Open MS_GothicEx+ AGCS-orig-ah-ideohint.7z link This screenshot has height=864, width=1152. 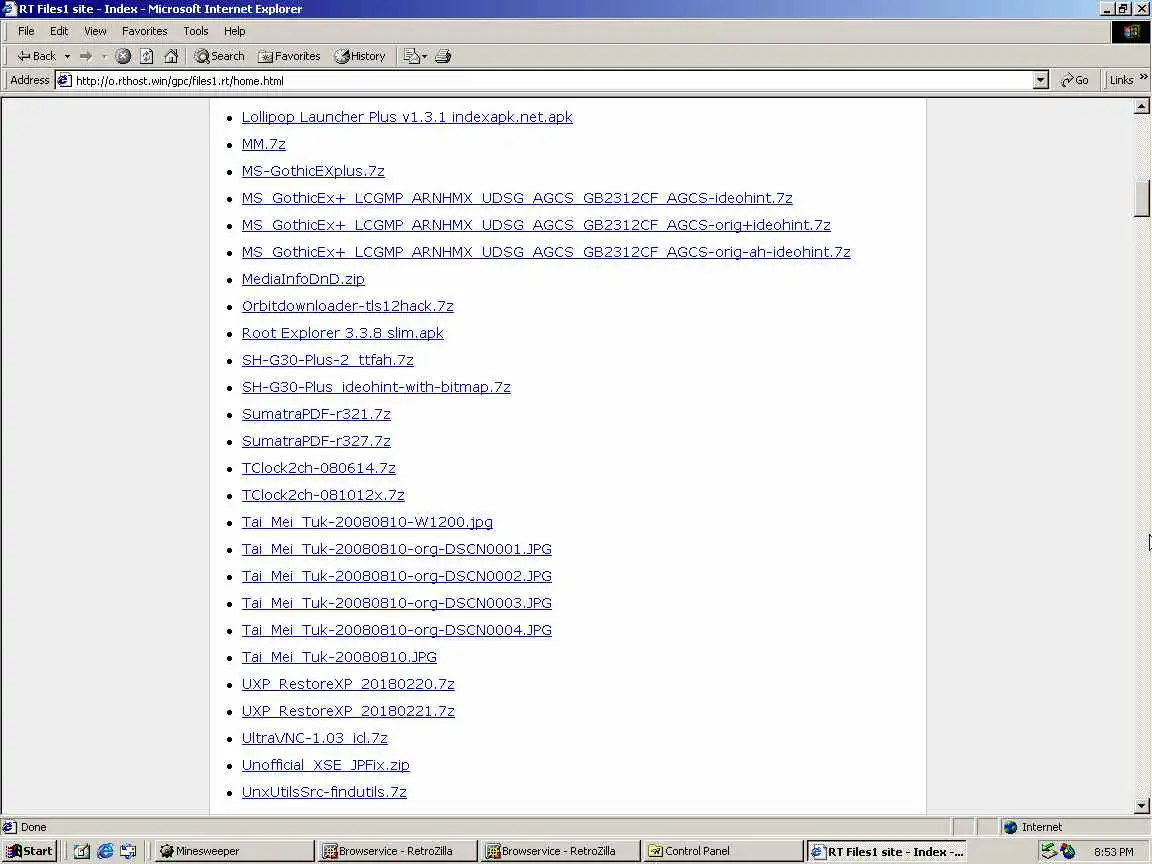pyautogui.click(x=546, y=252)
